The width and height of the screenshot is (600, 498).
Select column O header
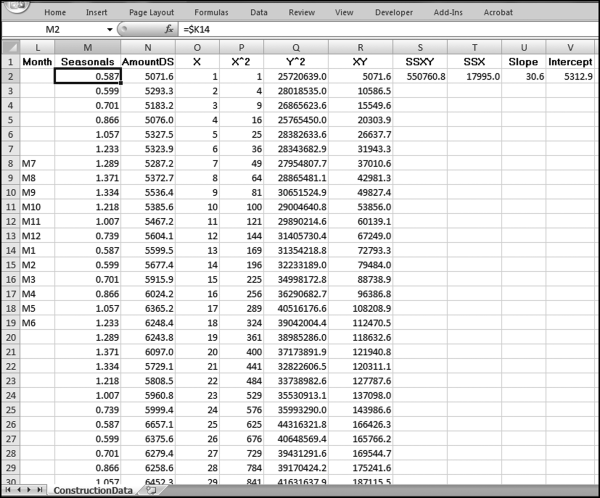click(x=197, y=47)
